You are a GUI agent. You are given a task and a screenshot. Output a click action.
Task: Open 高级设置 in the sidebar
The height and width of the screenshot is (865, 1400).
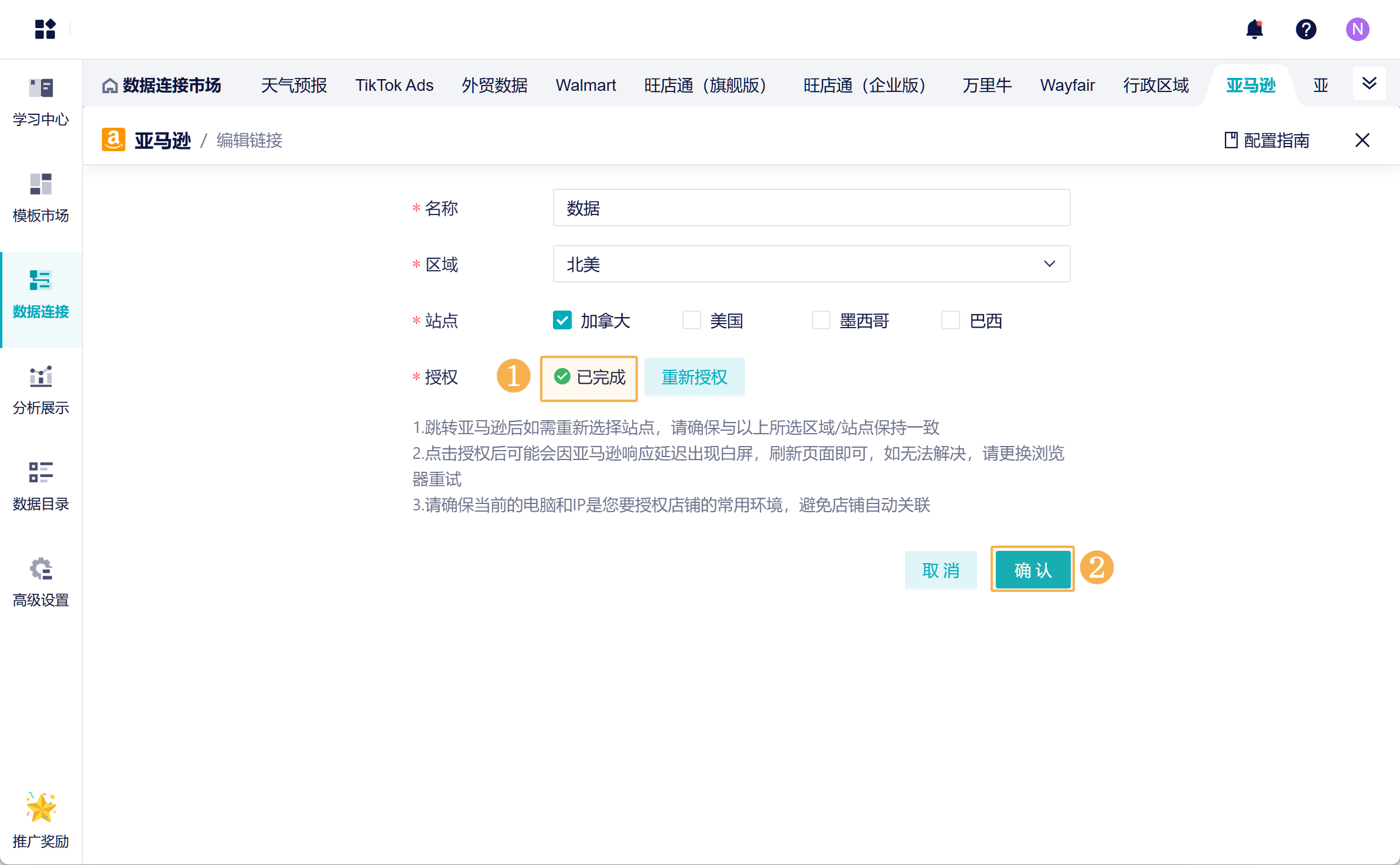[x=41, y=584]
